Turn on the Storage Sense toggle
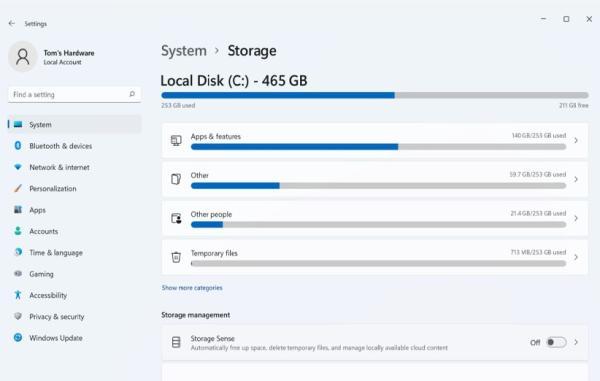The width and height of the screenshot is (600, 381). point(556,342)
